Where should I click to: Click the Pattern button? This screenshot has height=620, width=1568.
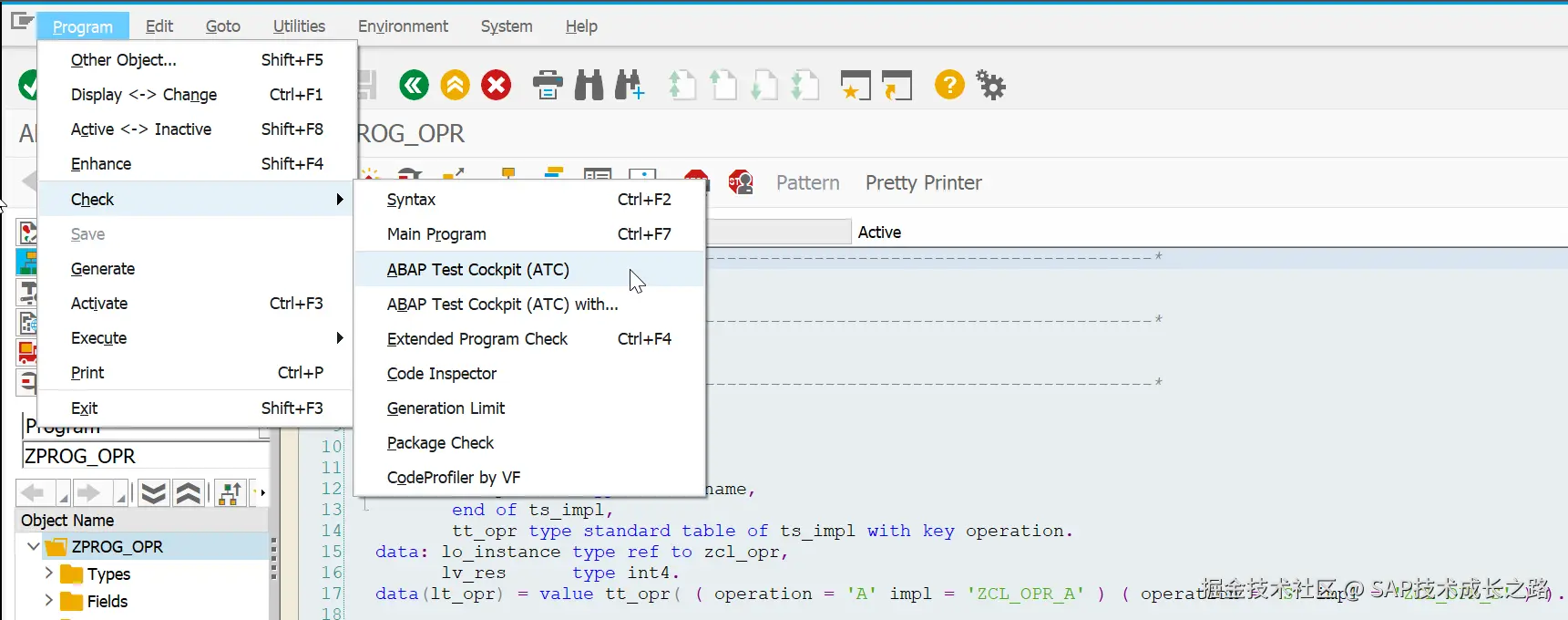[x=808, y=182]
